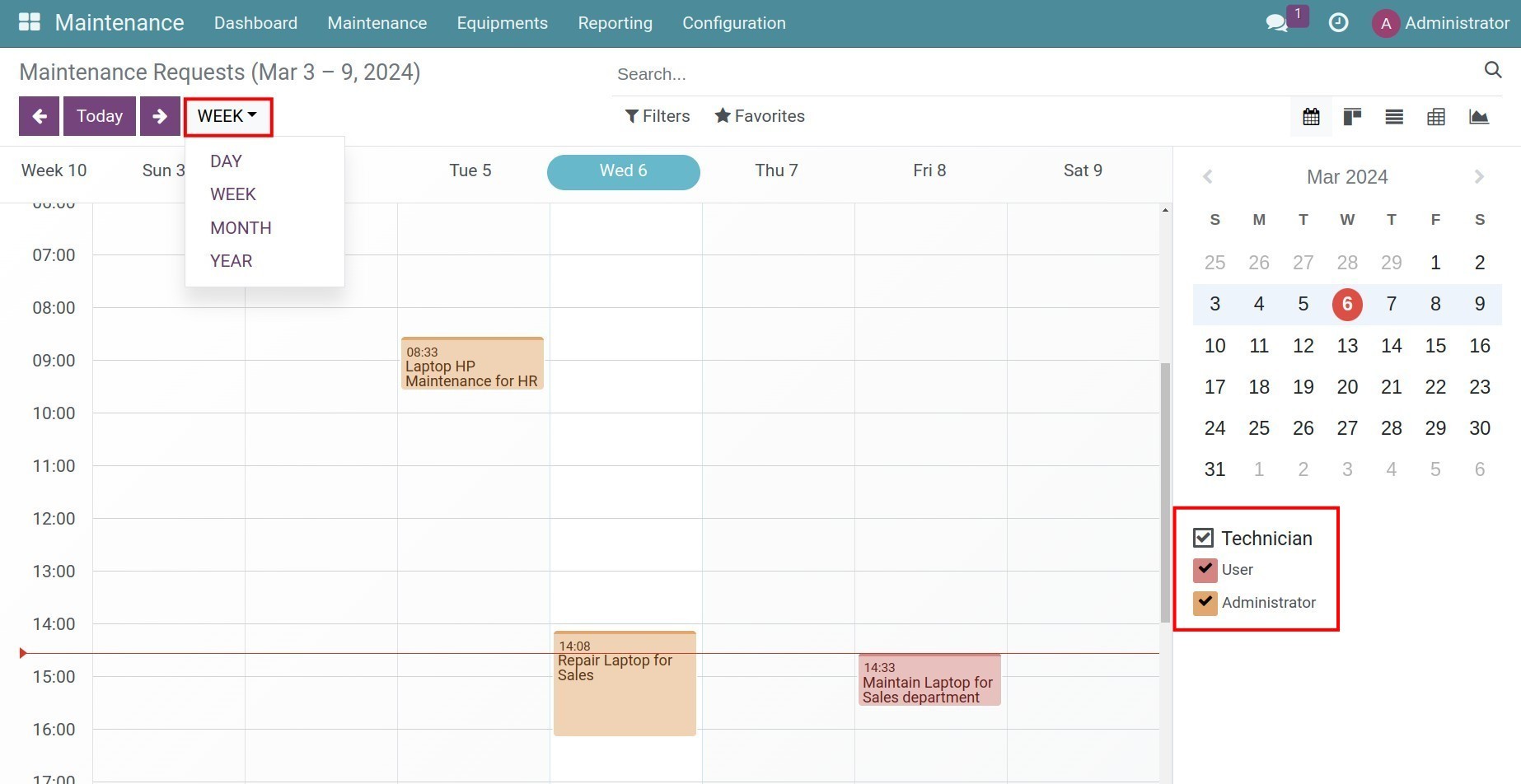Click the Wed 6 day header
This screenshot has width=1521, height=784.
(624, 171)
